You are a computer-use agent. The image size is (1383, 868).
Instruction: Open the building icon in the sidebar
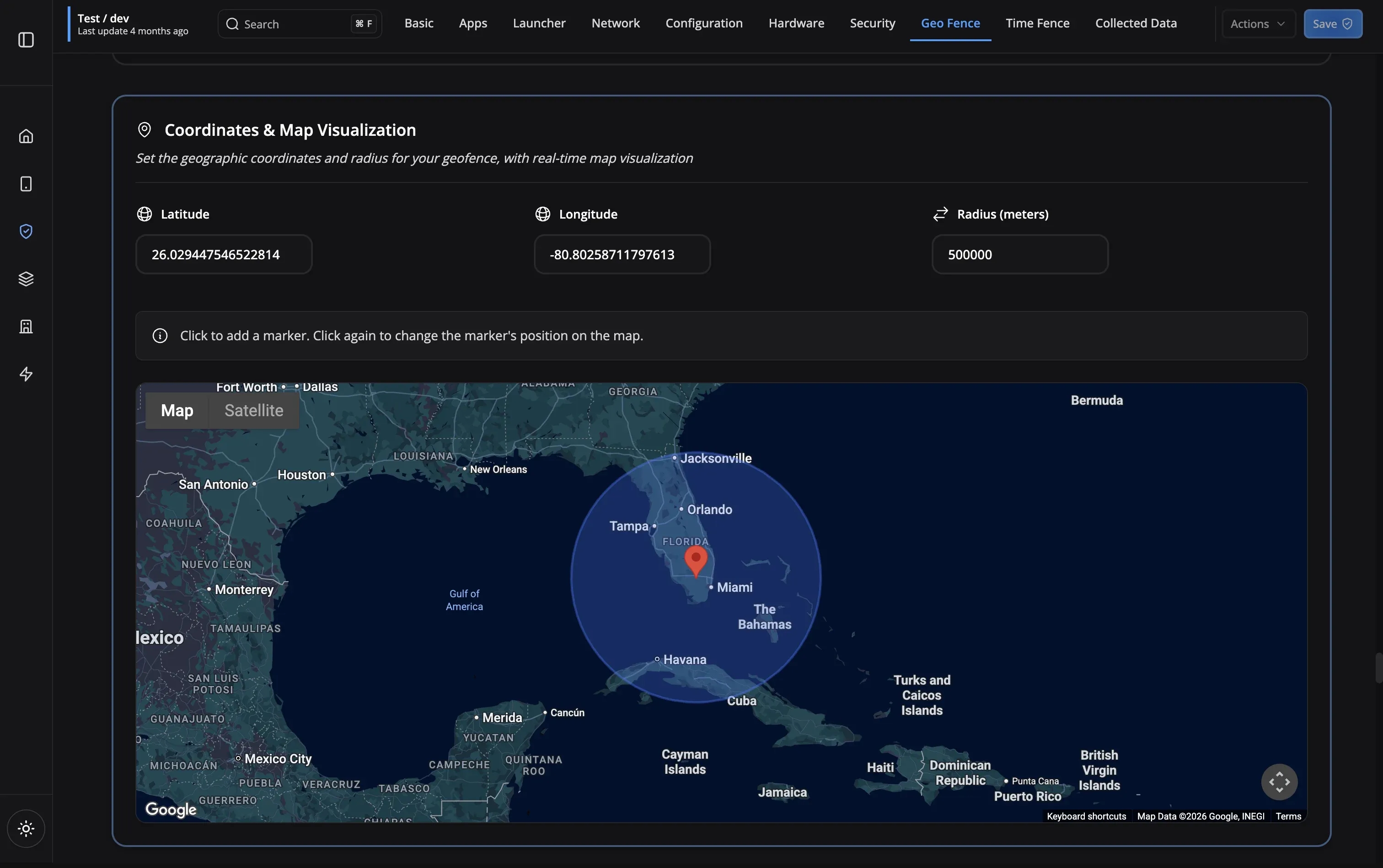click(x=26, y=326)
